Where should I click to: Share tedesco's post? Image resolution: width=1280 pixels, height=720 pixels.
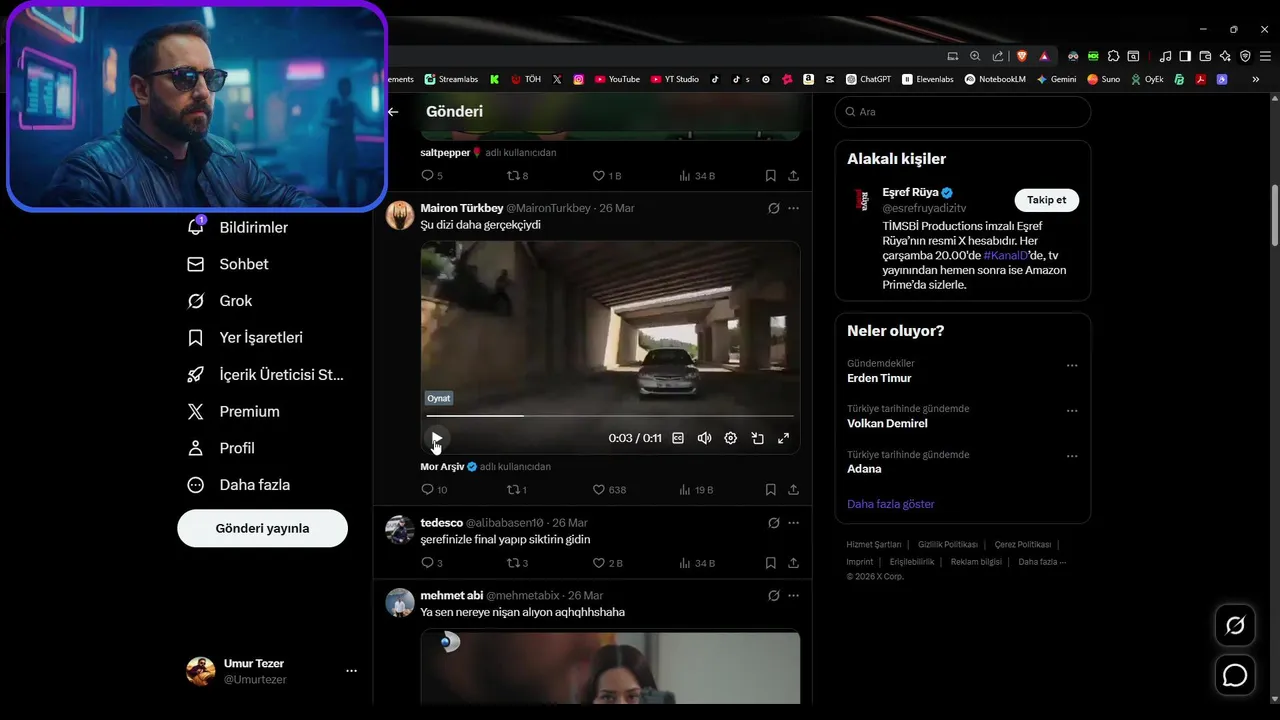point(793,563)
